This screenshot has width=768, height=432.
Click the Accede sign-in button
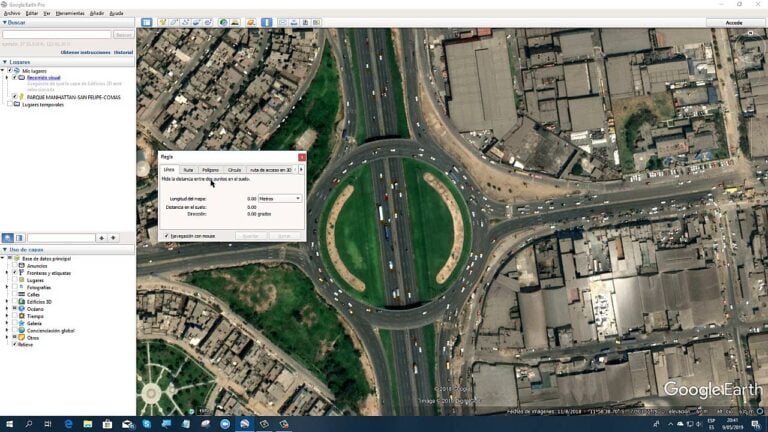[734, 23]
